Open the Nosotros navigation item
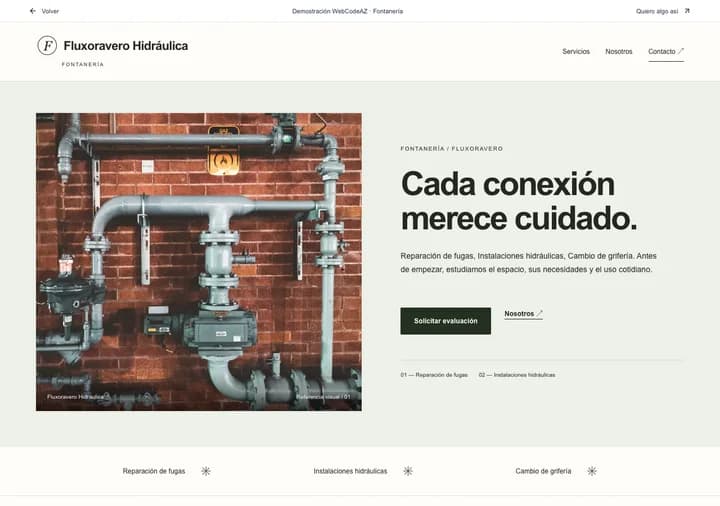Image resolution: width=720 pixels, height=506 pixels. coord(619,51)
